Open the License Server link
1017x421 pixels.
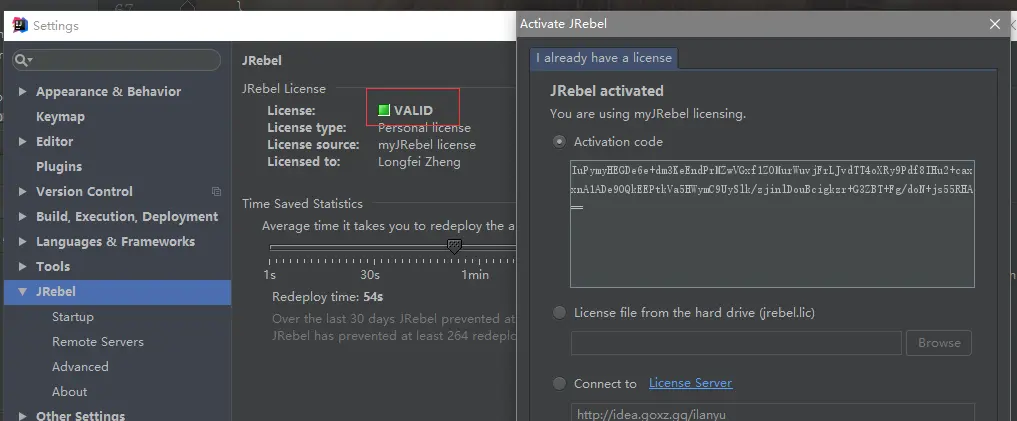pos(690,383)
